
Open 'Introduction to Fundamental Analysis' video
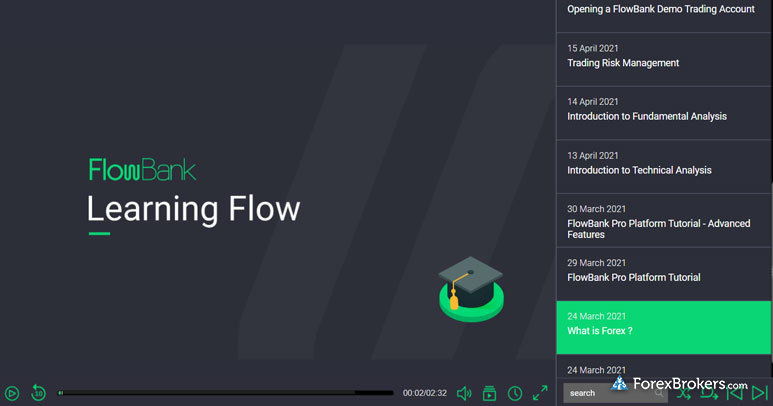[663, 113]
